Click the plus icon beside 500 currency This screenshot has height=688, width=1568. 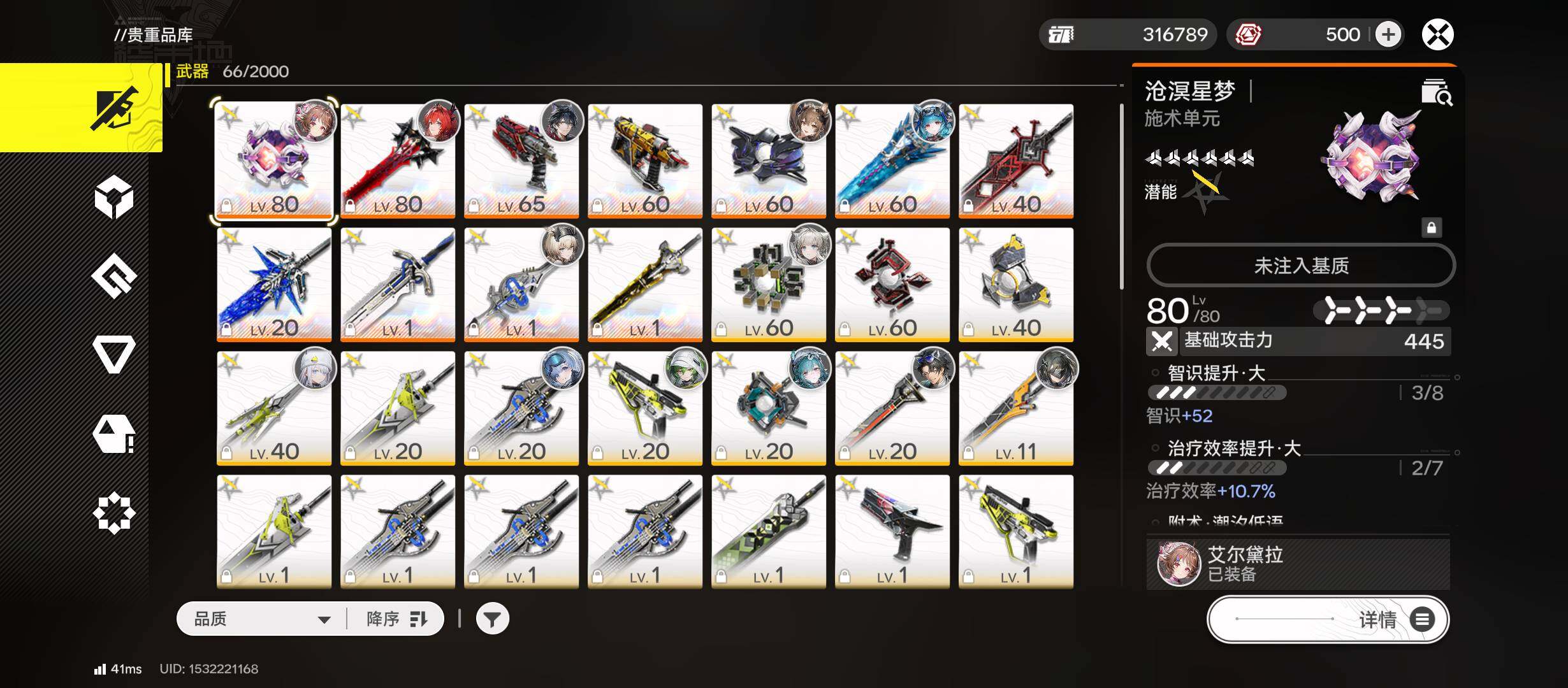pyautogui.click(x=1388, y=34)
